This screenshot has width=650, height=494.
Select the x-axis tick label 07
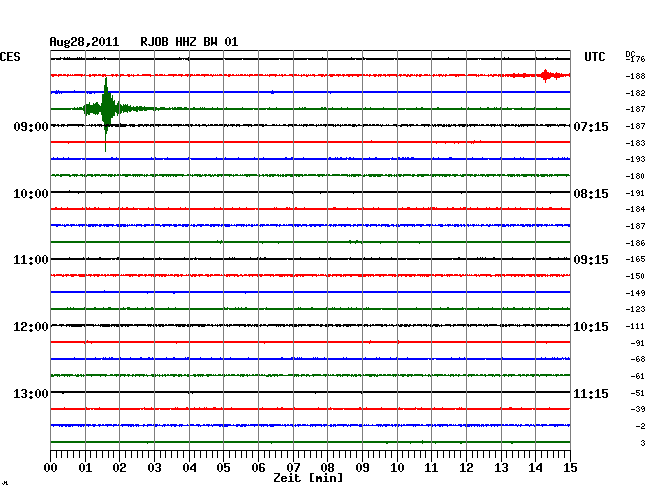(293, 468)
